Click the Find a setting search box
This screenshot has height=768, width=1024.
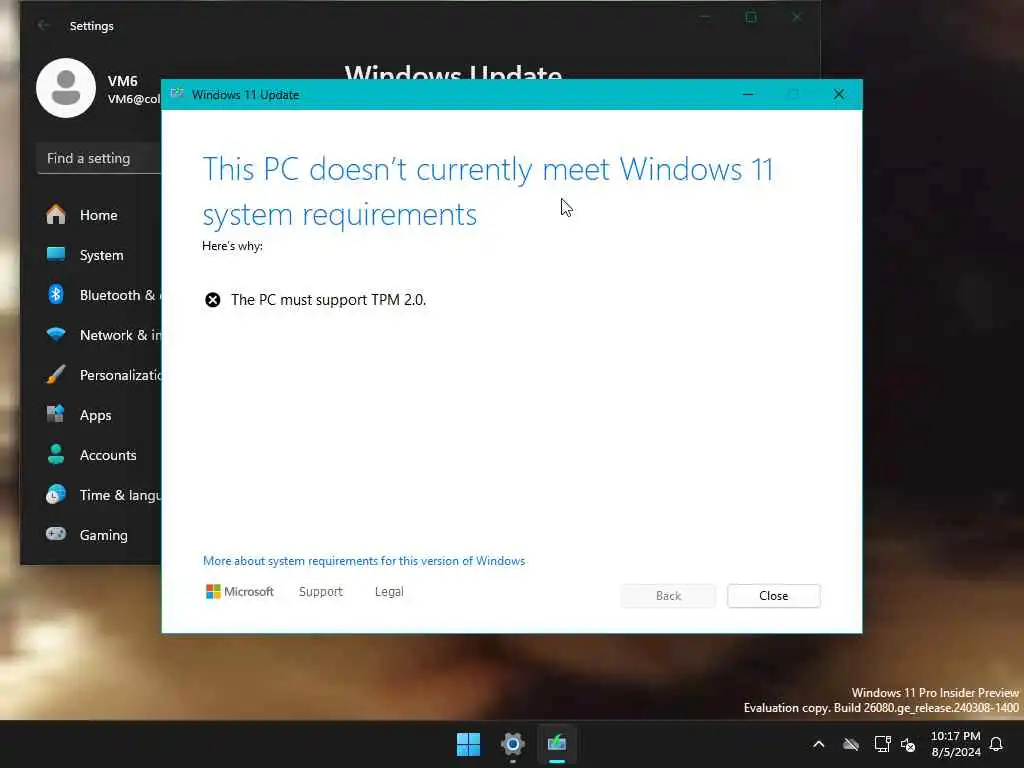point(99,159)
